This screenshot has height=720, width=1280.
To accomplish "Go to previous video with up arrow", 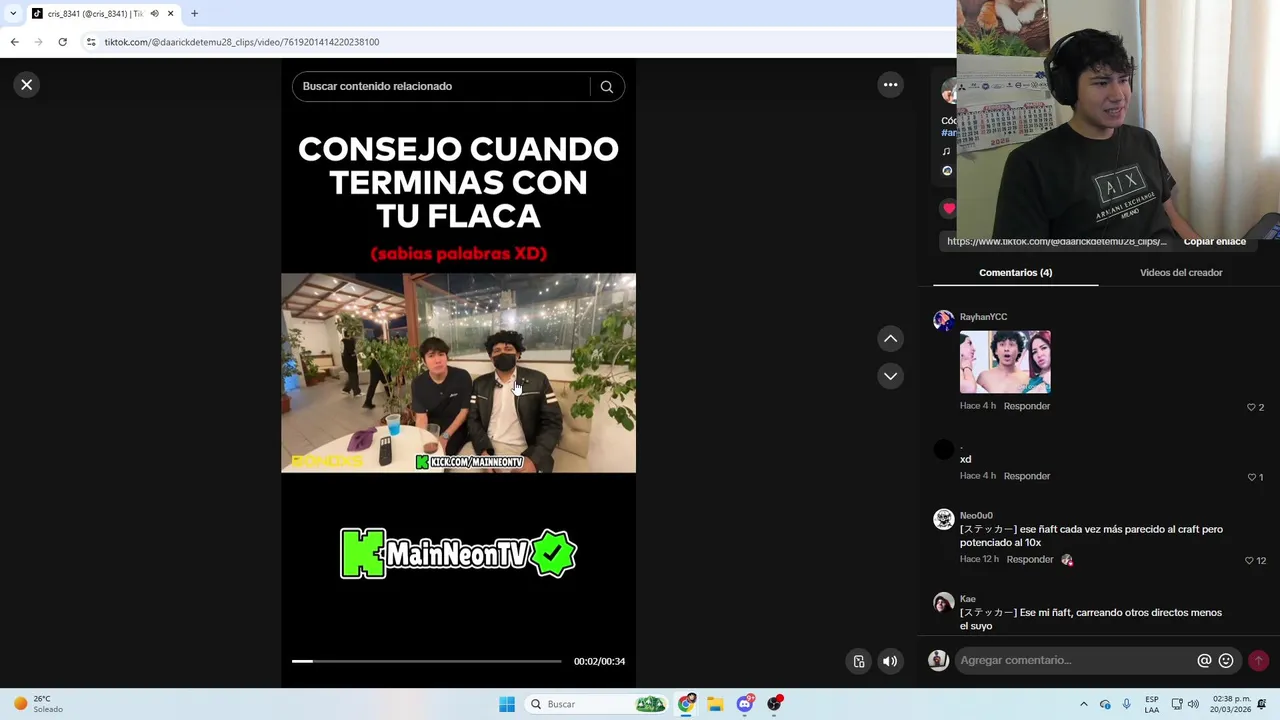I will pyautogui.click(x=890, y=339).
